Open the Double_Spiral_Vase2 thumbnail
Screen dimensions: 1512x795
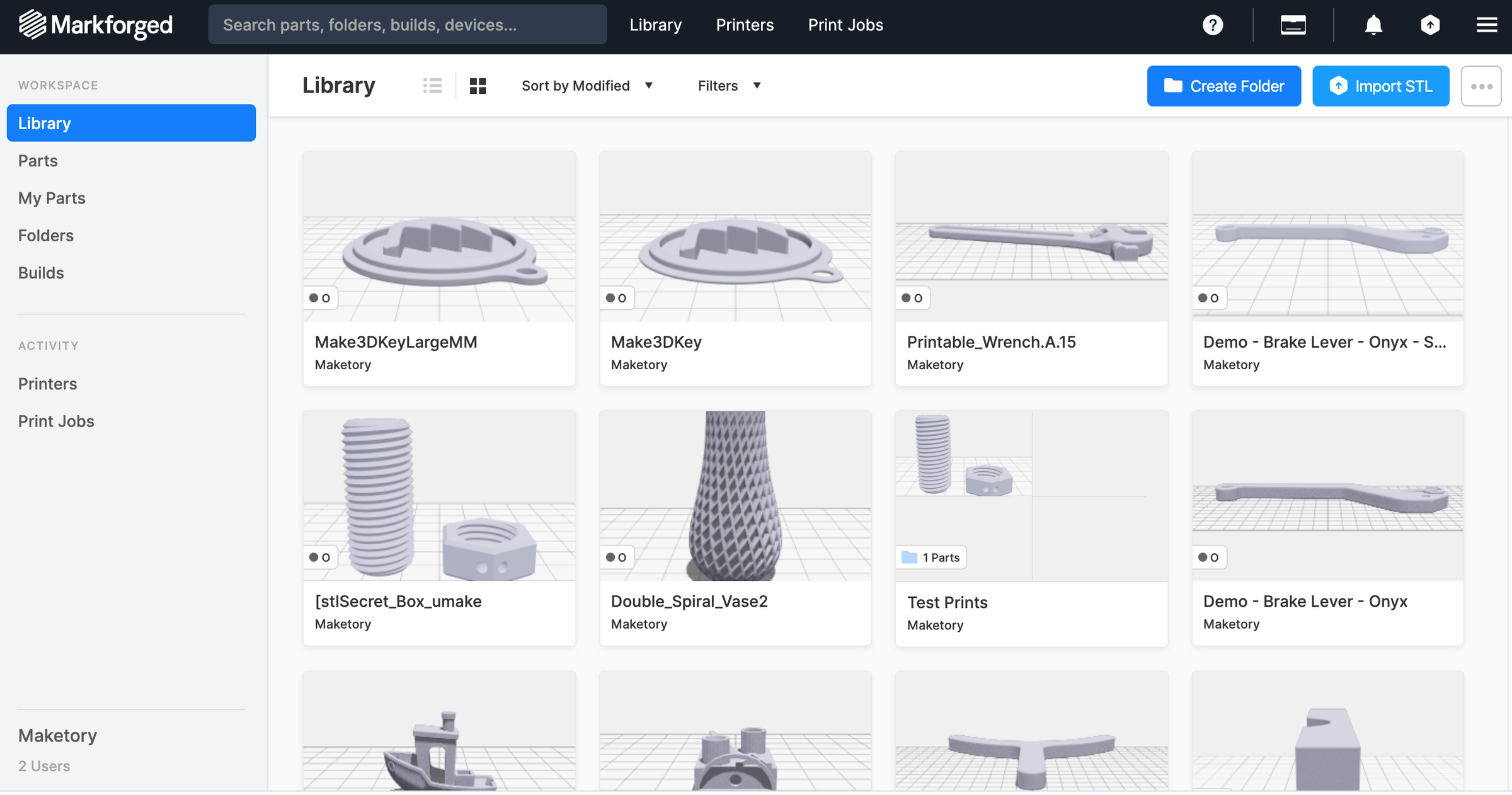tap(735, 495)
